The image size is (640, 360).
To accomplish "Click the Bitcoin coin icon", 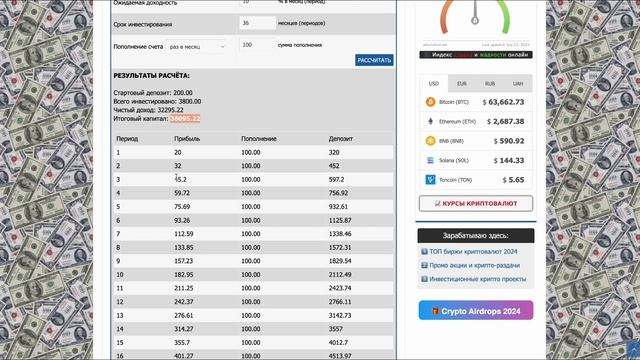I will (430, 102).
